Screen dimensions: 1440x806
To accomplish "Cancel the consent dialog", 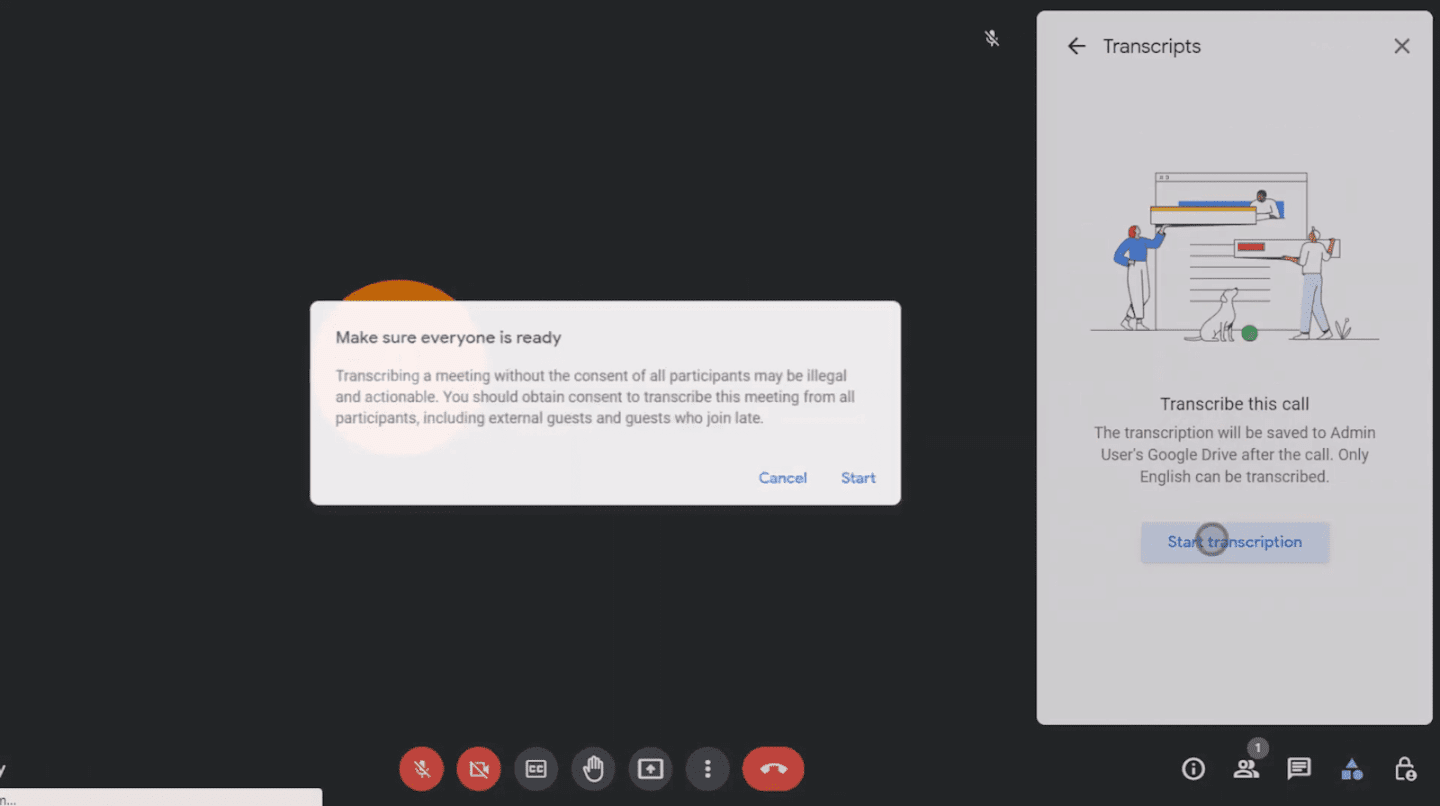I will click(783, 478).
